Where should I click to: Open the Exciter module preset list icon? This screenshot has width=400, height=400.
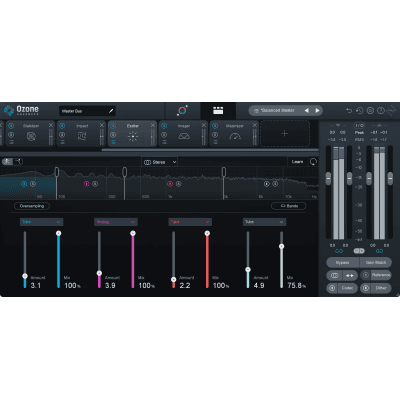click(113, 142)
